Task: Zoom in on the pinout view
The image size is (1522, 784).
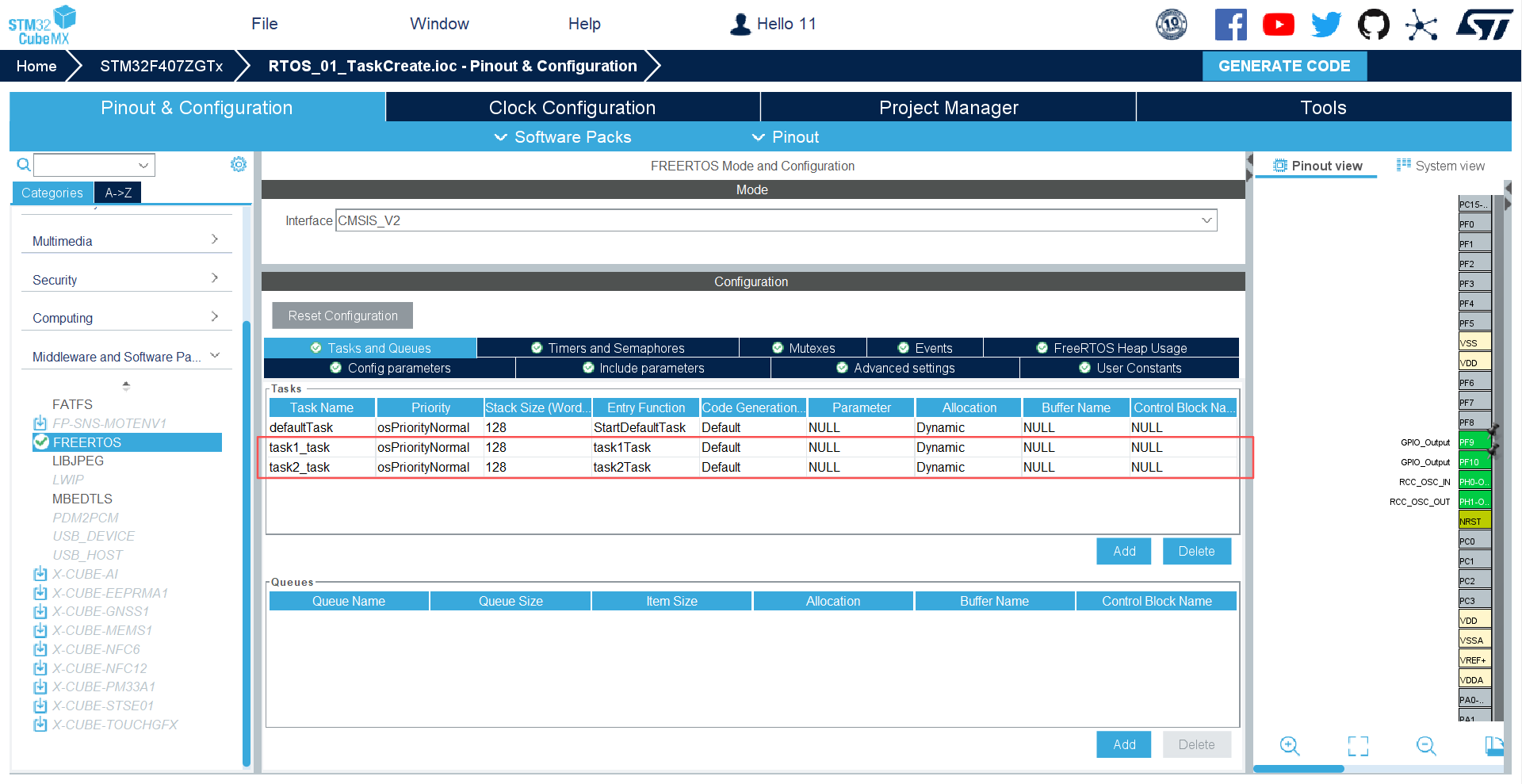Action: pos(1290,746)
